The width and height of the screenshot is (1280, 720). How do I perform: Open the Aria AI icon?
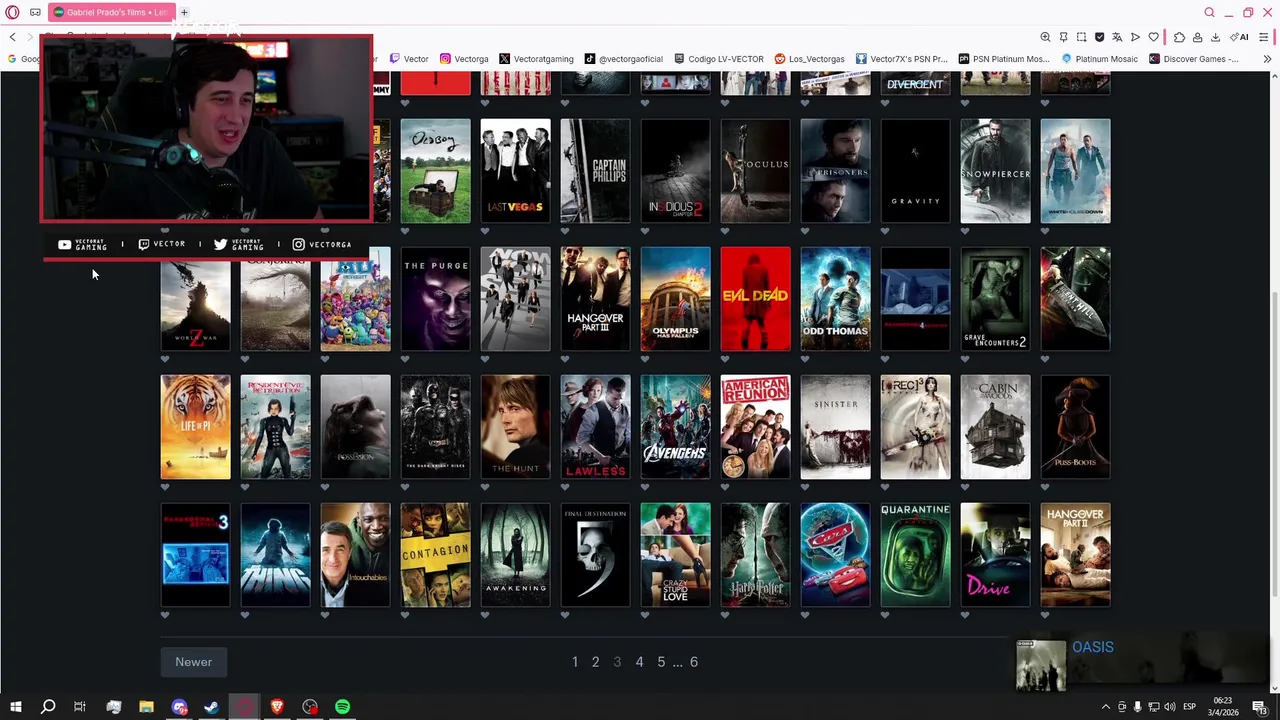click(x=1240, y=37)
